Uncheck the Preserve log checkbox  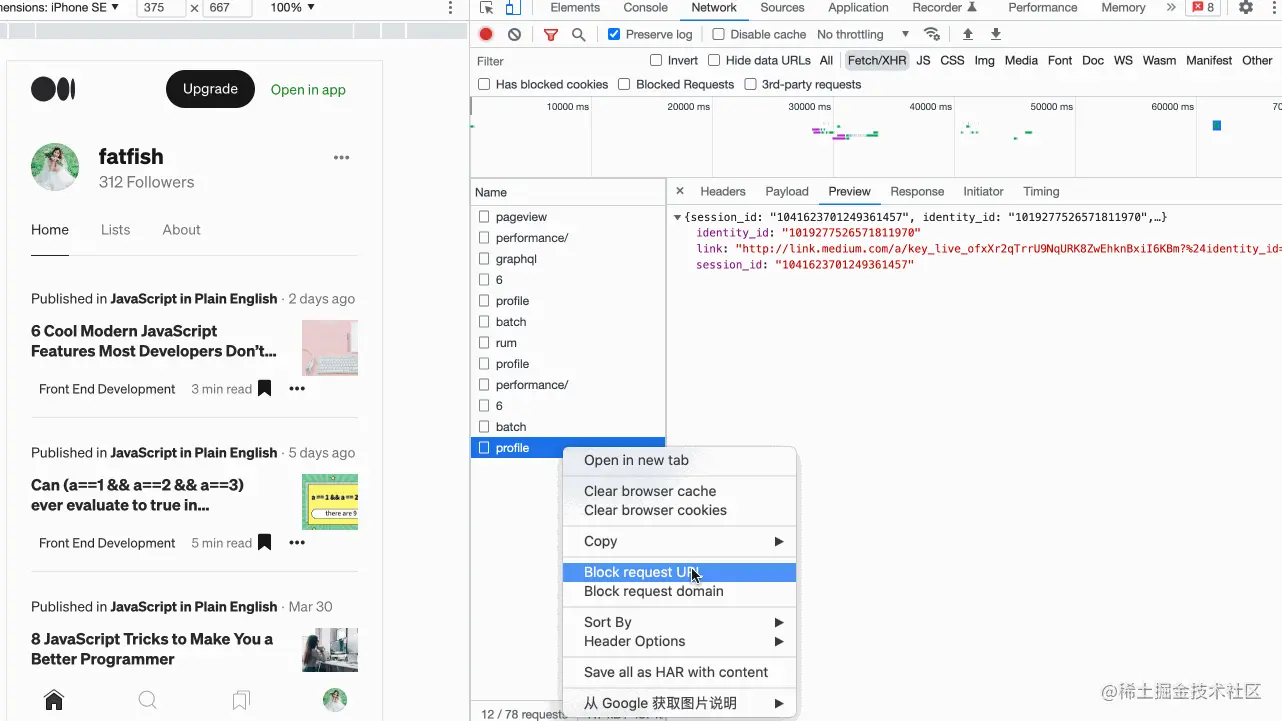coord(613,33)
